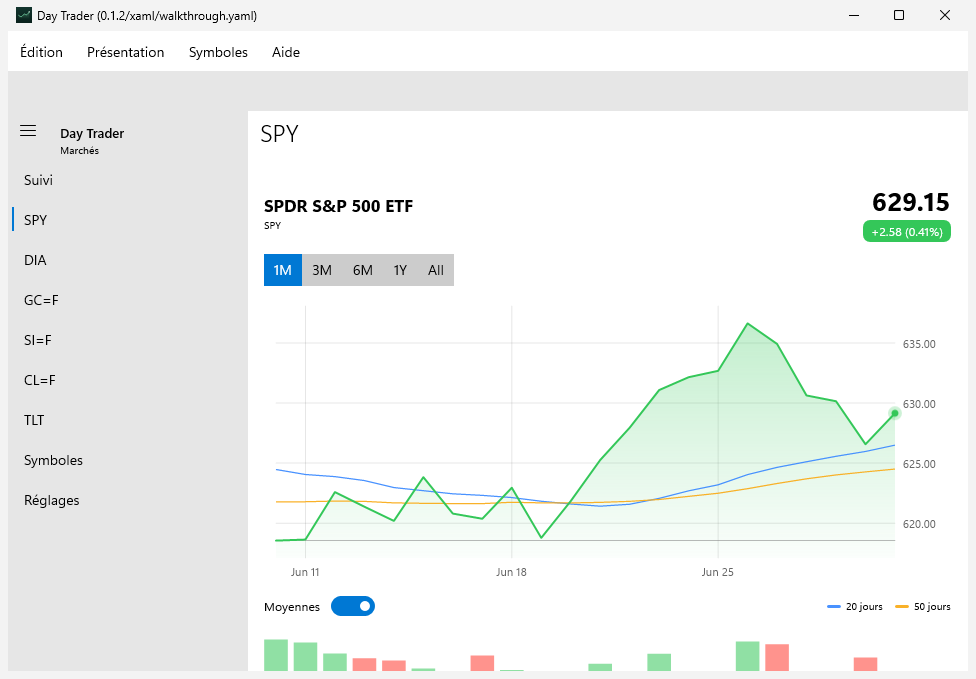Viewport: 976px width, 679px height.
Task: Click the 50 jours legend entry
Action: click(923, 607)
